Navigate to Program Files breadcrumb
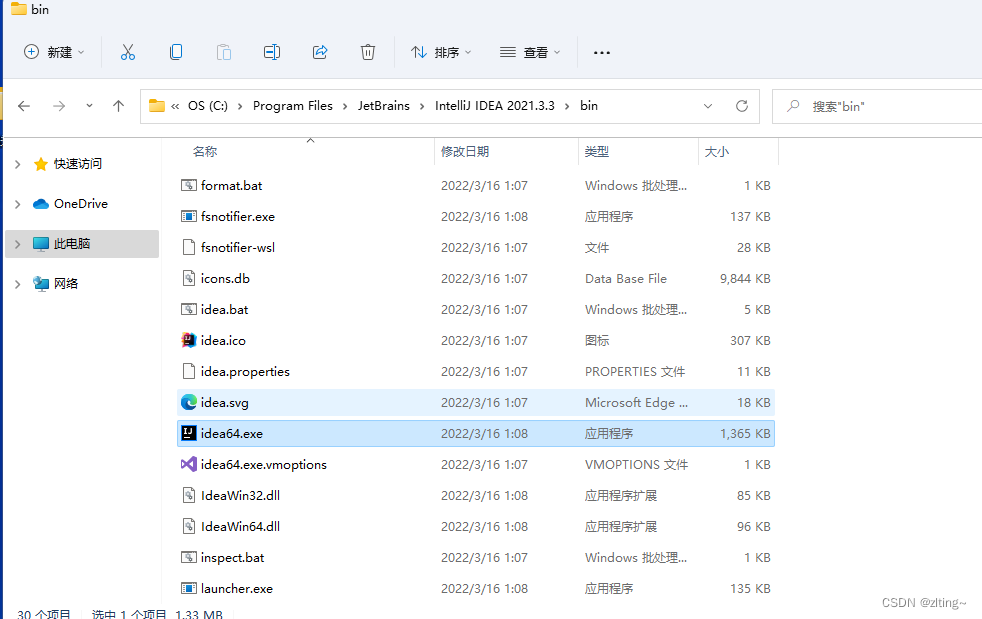The height and width of the screenshot is (619, 982). 292,106
